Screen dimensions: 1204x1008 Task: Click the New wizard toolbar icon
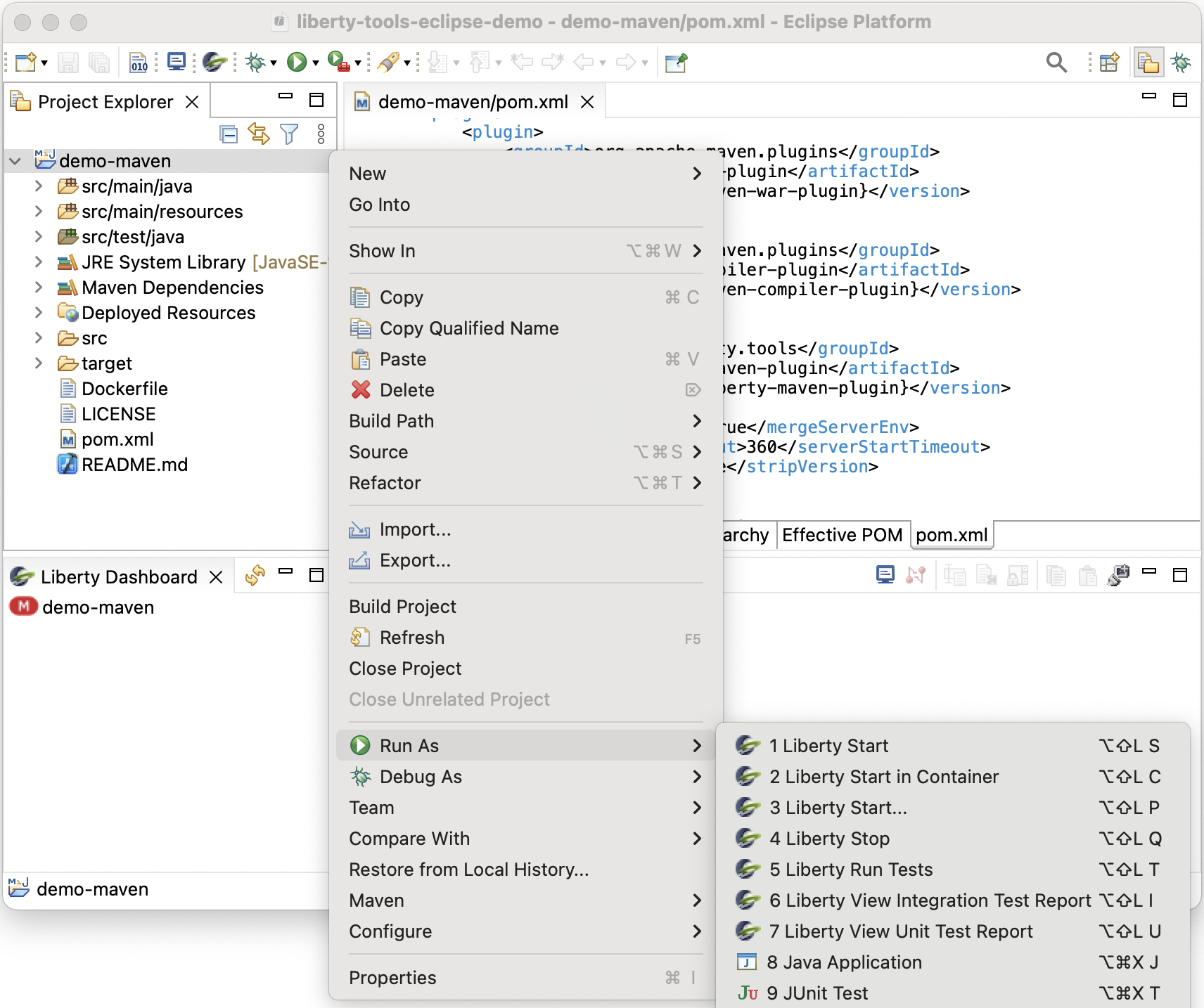(x=25, y=63)
